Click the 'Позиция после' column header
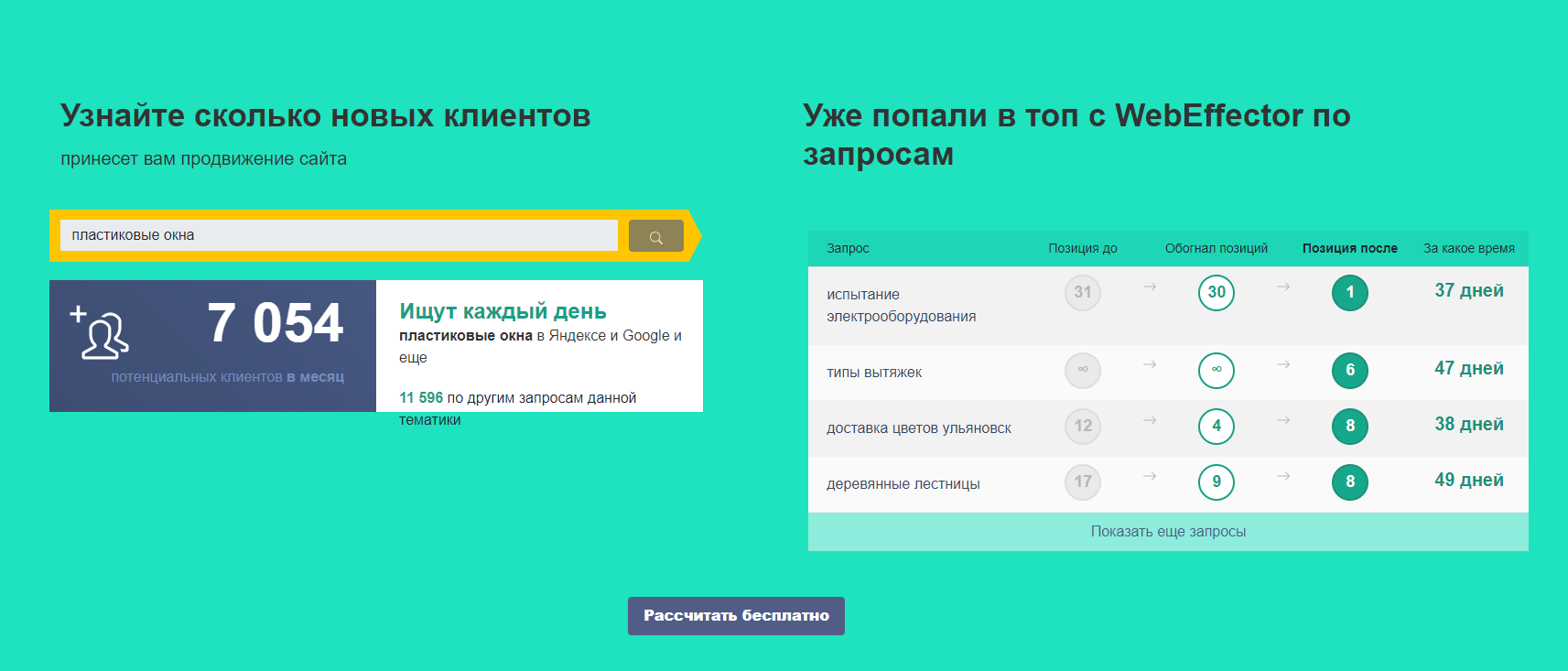This screenshot has width=1568, height=671. (1350, 248)
